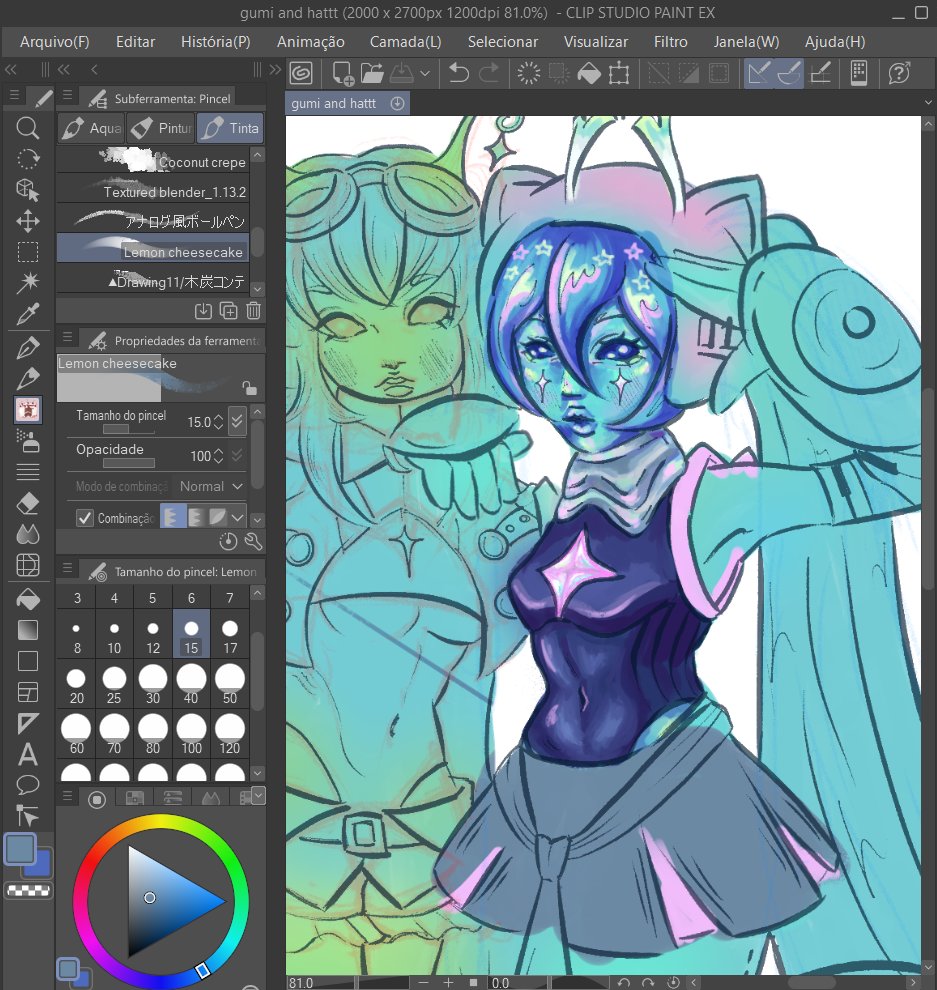The image size is (937, 990).
Task: Open the Arquivo(F) menu
Action: (55, 42)
